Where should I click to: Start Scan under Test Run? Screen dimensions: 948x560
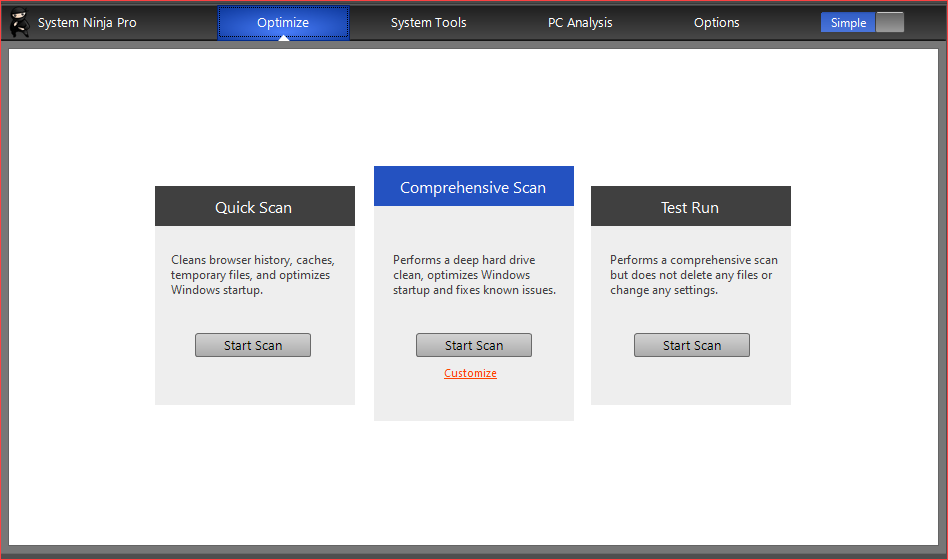coord(692,345)
